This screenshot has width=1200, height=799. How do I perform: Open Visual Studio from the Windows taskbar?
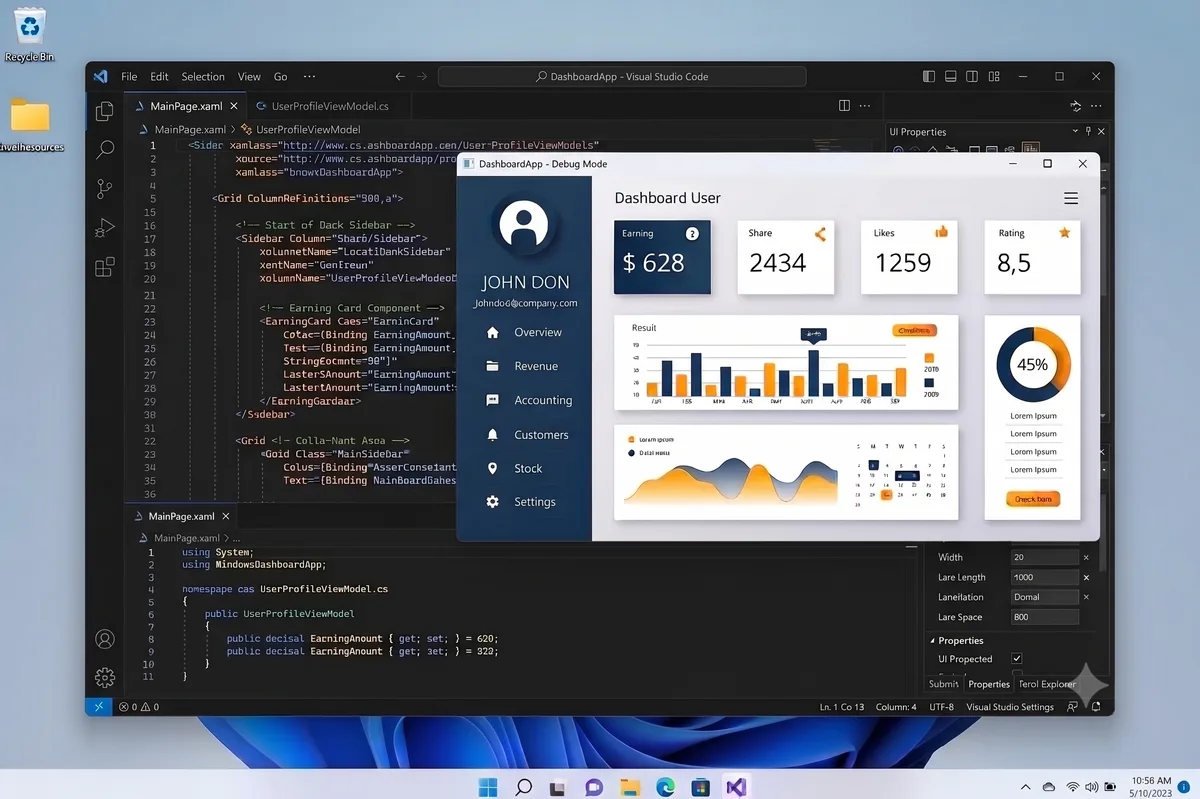point(737,787)
